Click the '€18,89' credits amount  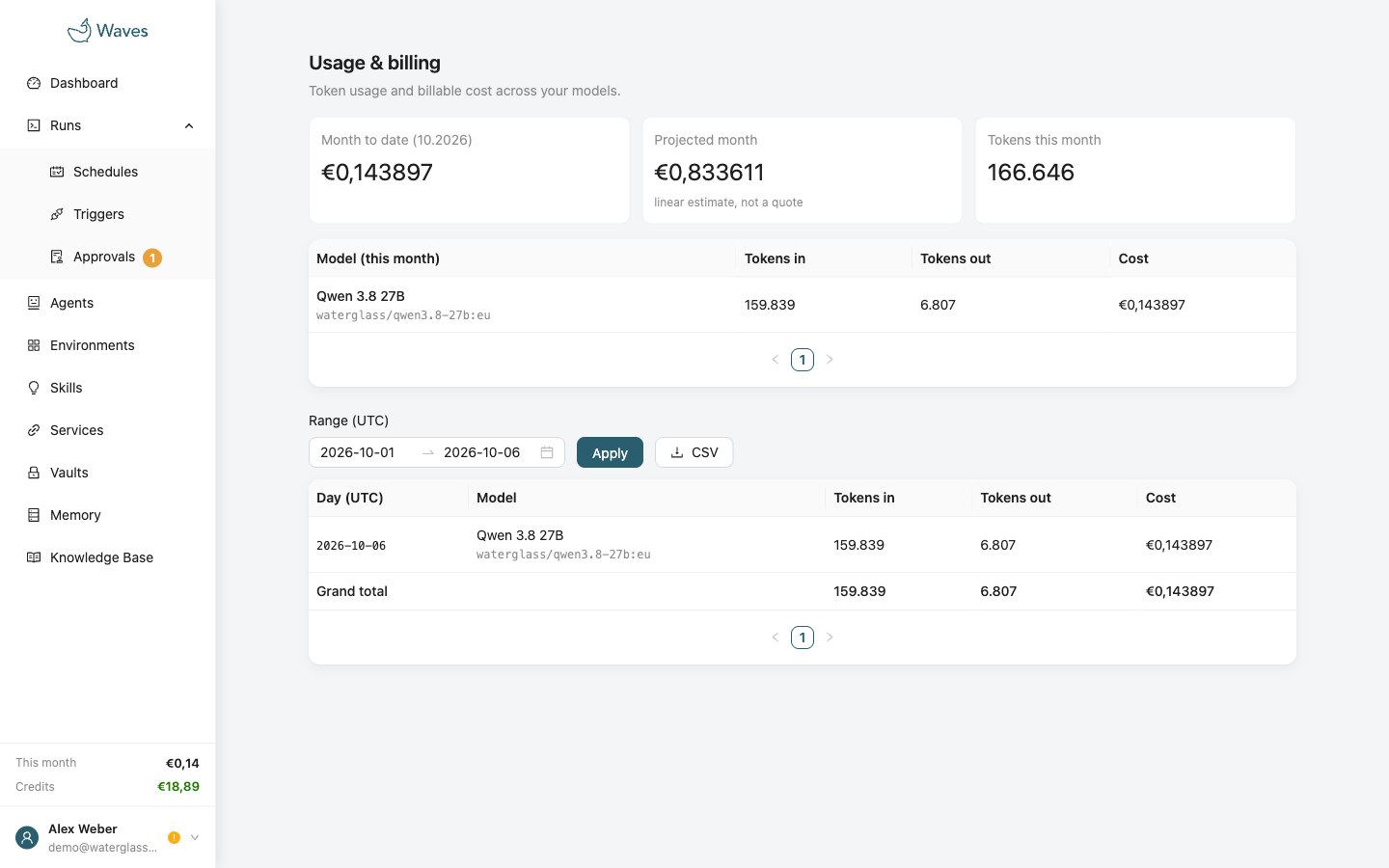click(x=178, y=787)
